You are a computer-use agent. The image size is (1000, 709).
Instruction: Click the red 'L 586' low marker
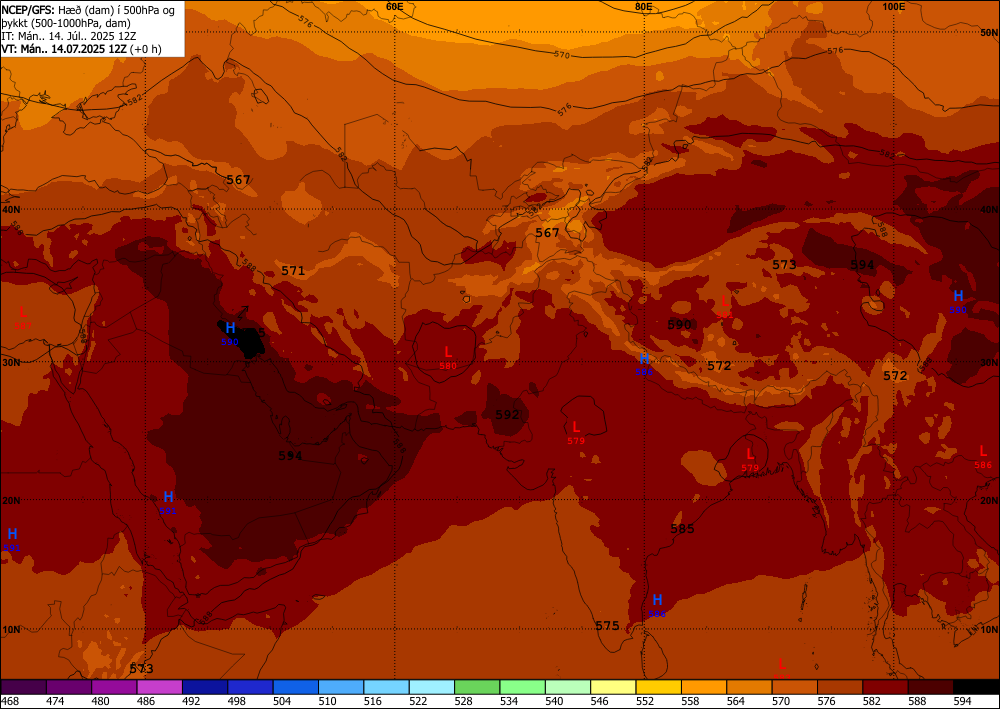(983, 457)
